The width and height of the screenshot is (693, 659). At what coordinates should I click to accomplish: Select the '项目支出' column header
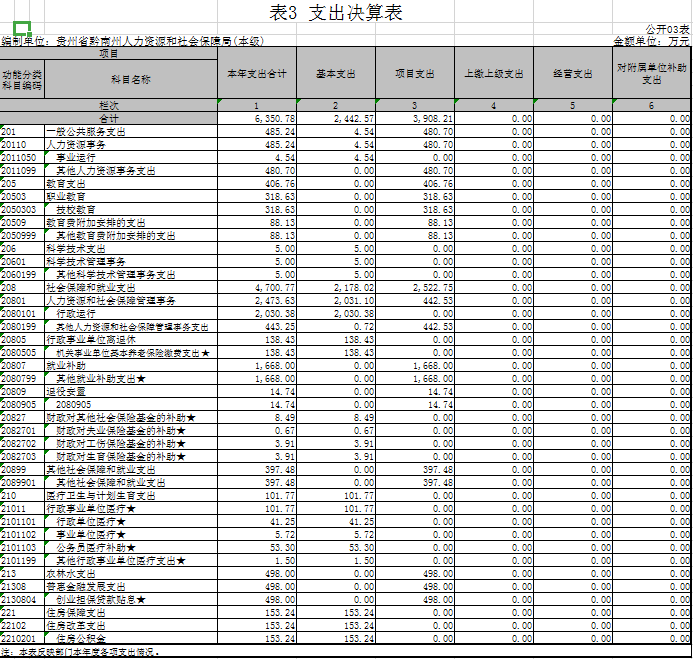pyautogui.click(x=415, y=73)
